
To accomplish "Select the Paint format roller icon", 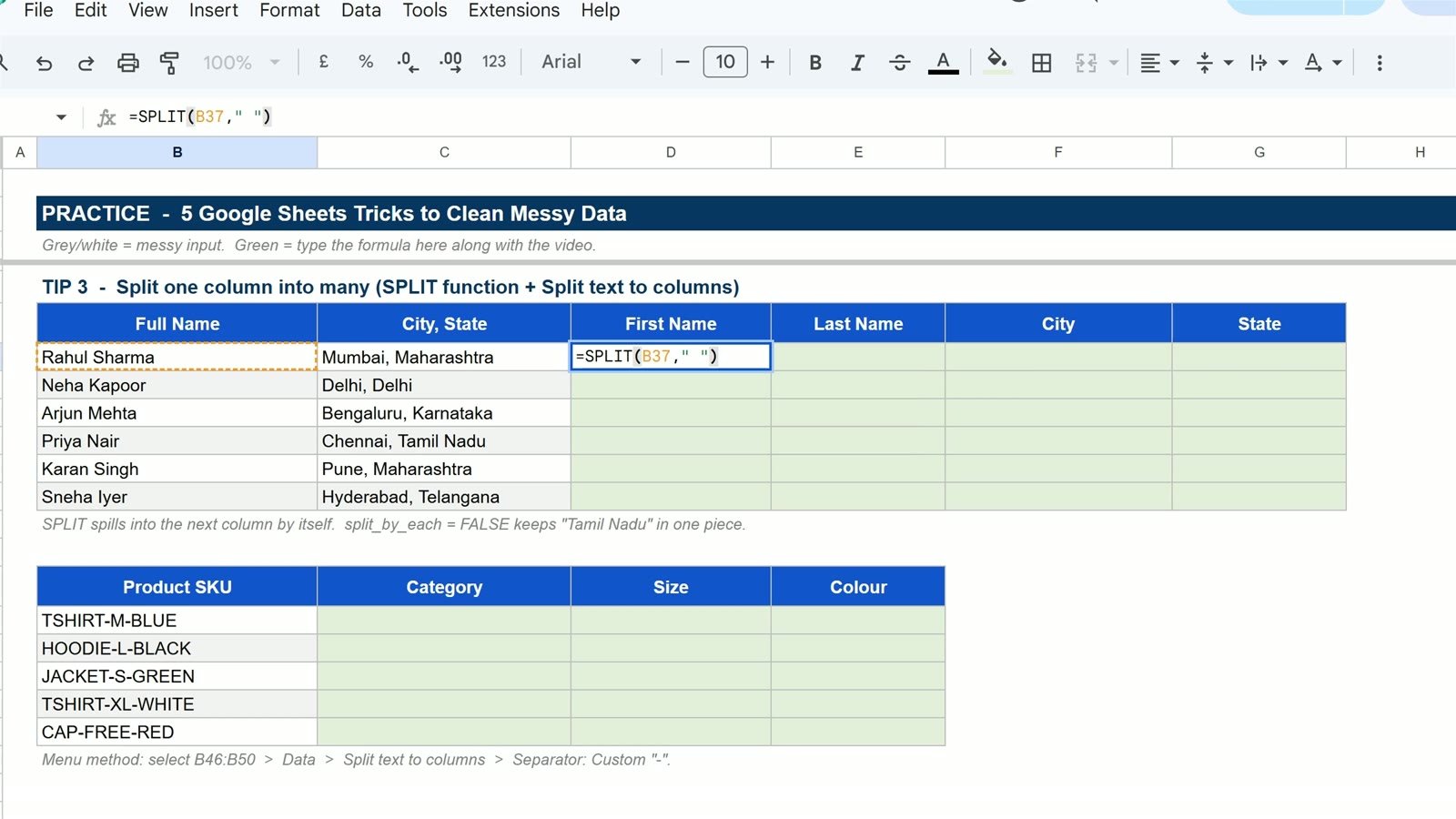I will [169, 63].
